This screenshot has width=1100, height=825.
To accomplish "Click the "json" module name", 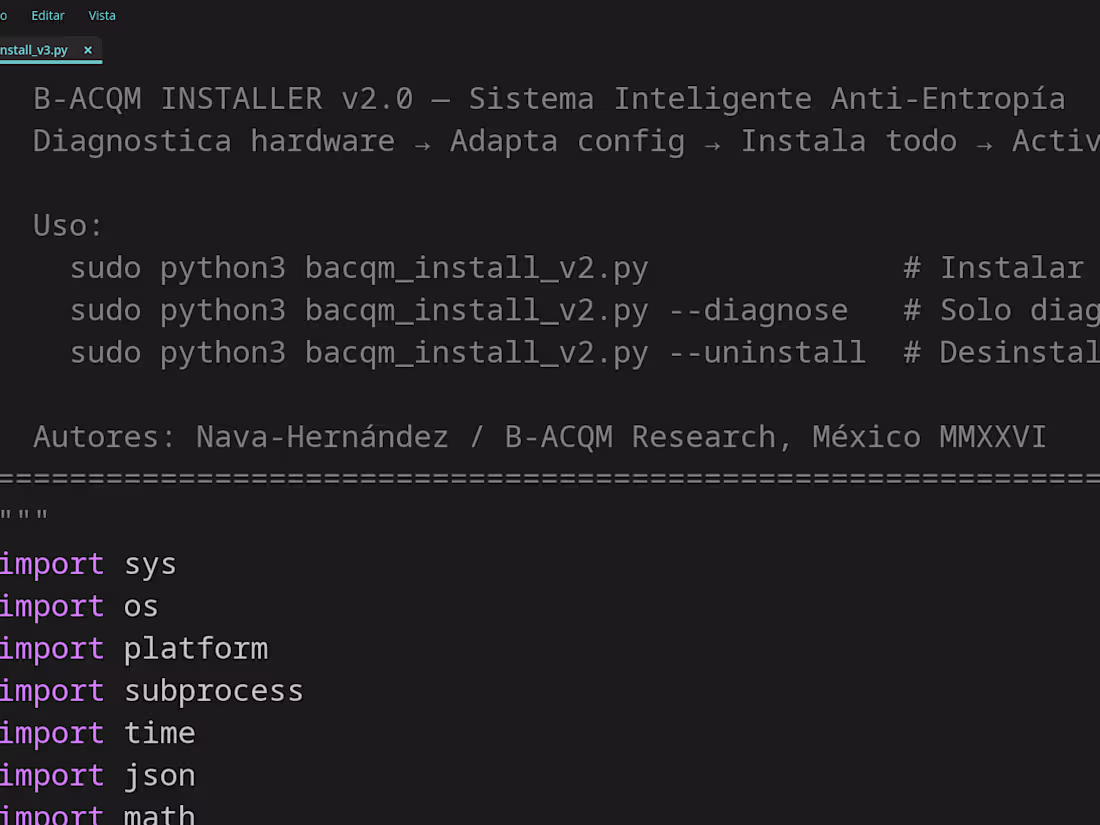I will tap(160, 776).
